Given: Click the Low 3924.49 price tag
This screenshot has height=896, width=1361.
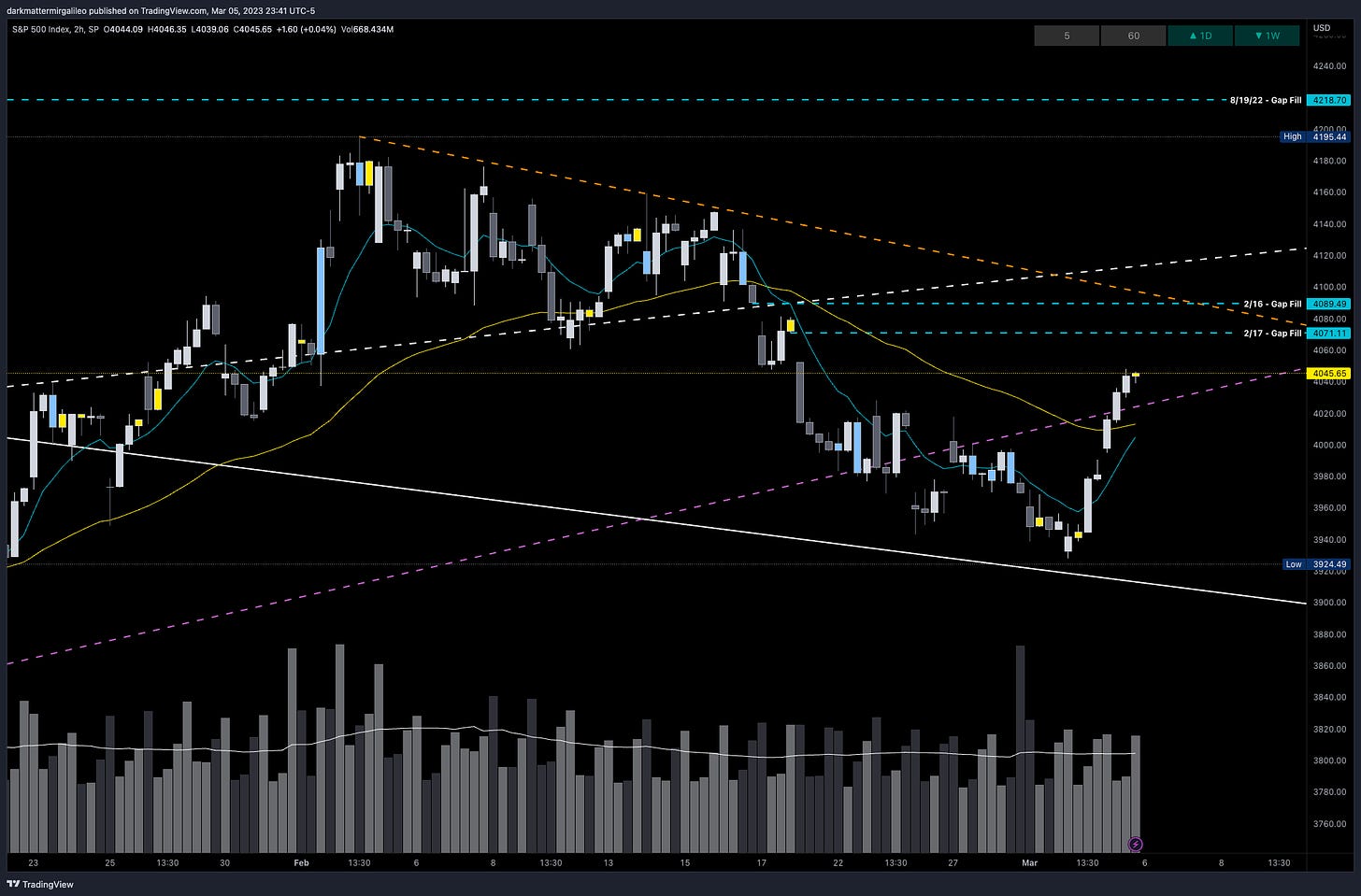Looking at the screenshot, I should click(x=1314, y=564).
